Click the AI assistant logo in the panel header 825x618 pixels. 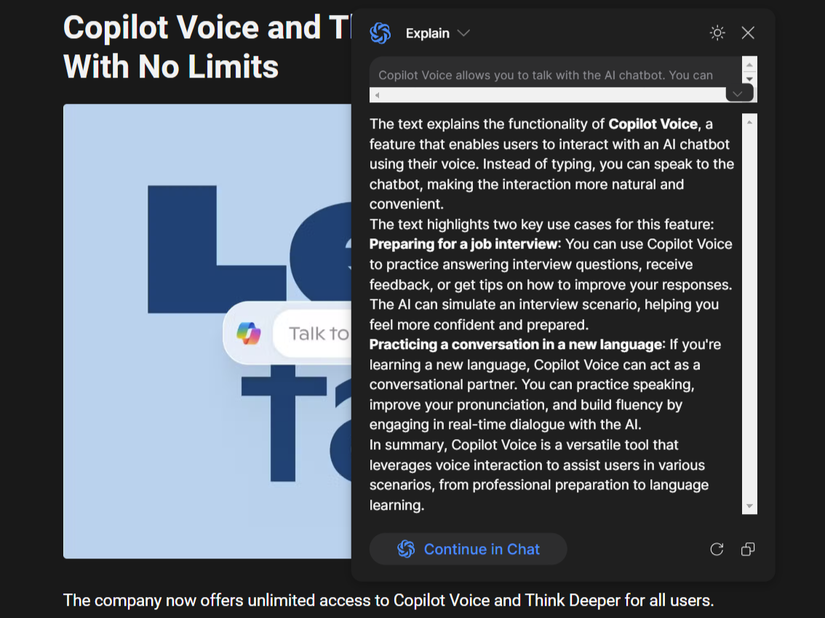tap(380, 33)
